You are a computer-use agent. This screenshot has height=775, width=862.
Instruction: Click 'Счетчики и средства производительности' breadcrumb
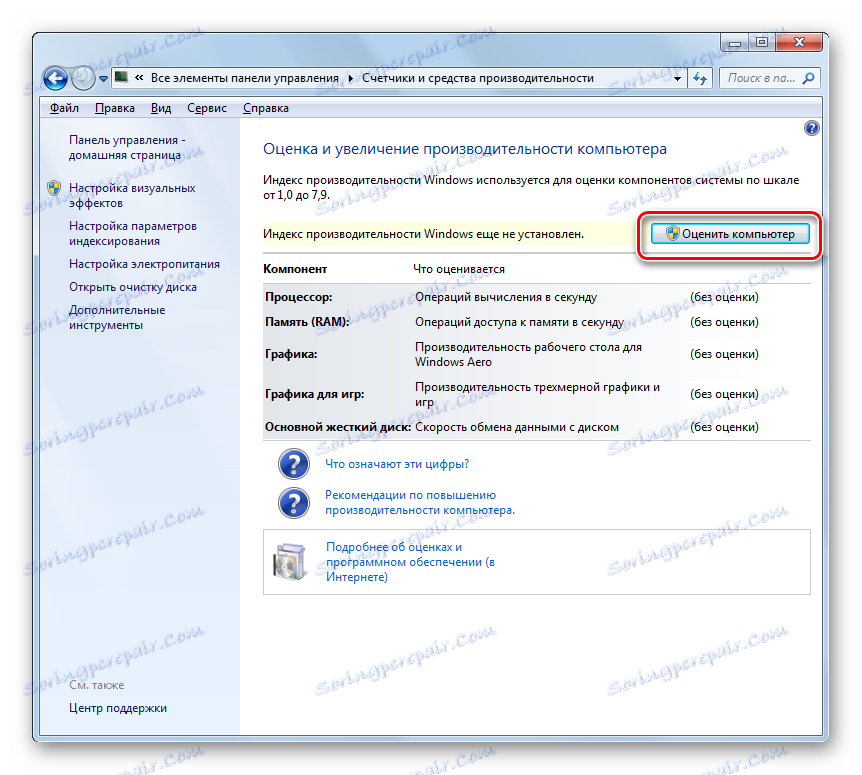pyautogui.click(x=478, y=78)
